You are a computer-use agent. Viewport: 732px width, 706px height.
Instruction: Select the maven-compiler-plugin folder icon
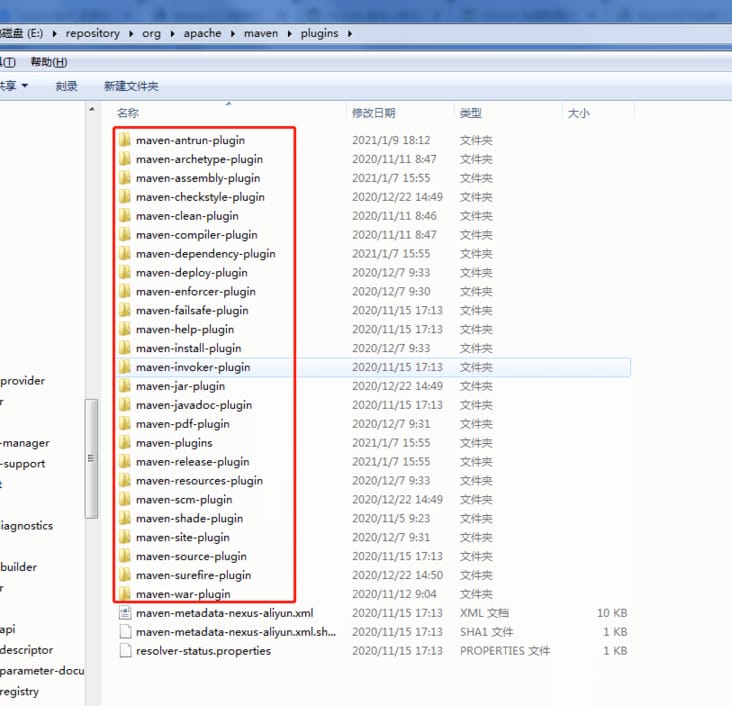(x=125, y=234)
